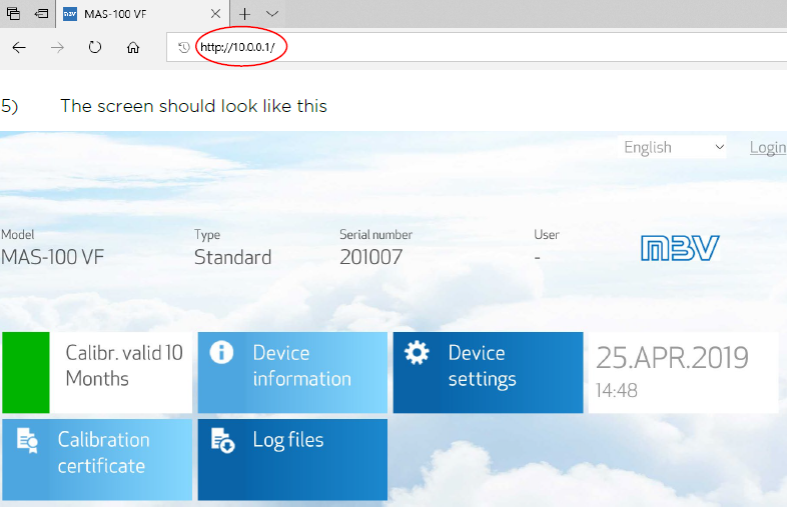Click the info icon on Device information

221,352
